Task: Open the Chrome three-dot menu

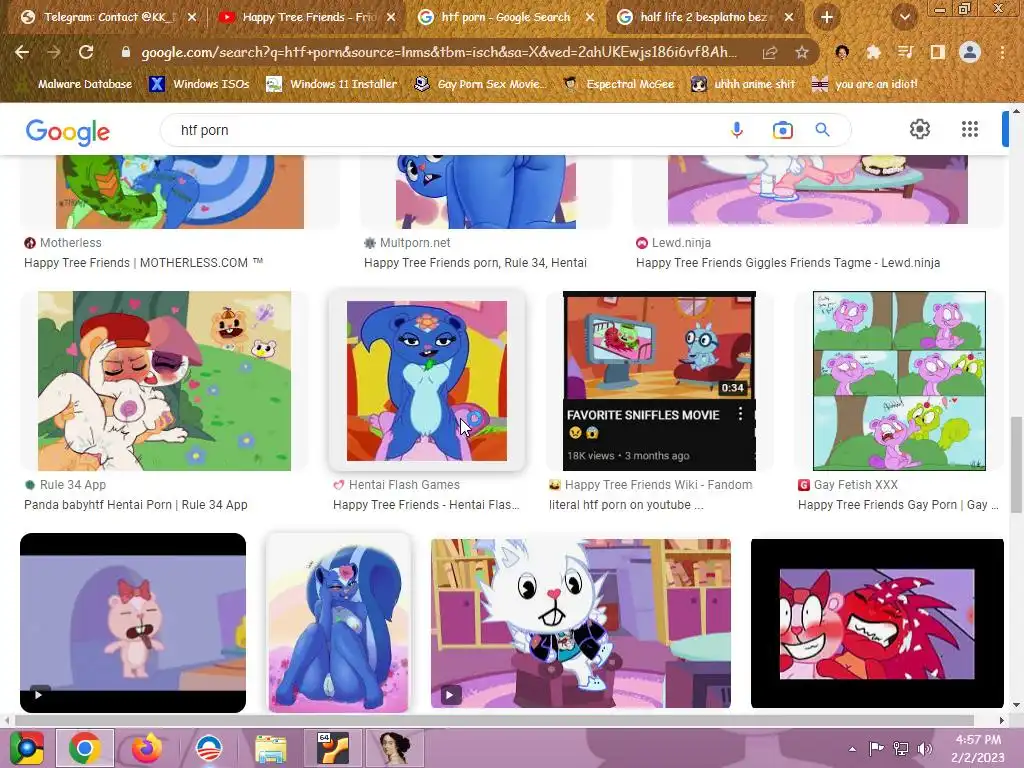Action: click(1002, 52)
